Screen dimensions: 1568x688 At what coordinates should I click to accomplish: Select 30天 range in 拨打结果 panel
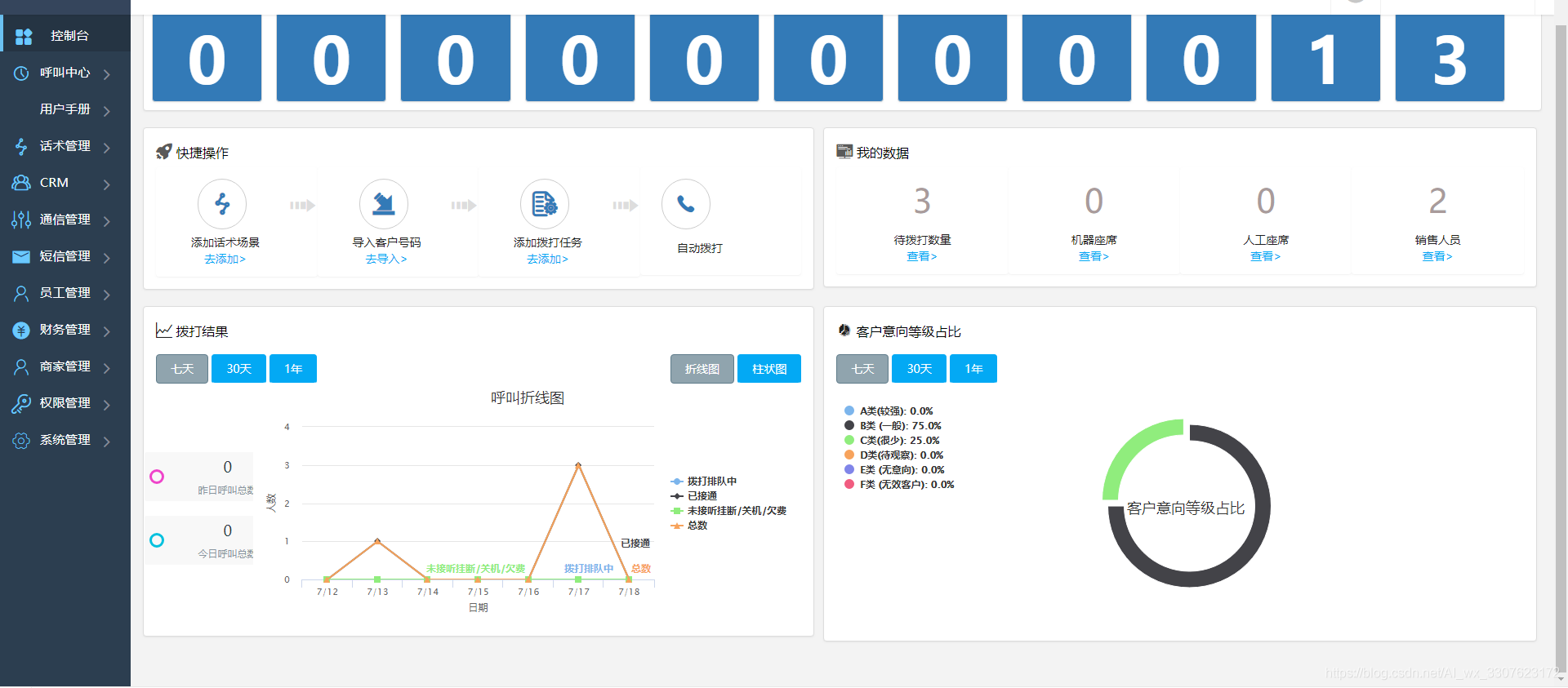point(238,369)
